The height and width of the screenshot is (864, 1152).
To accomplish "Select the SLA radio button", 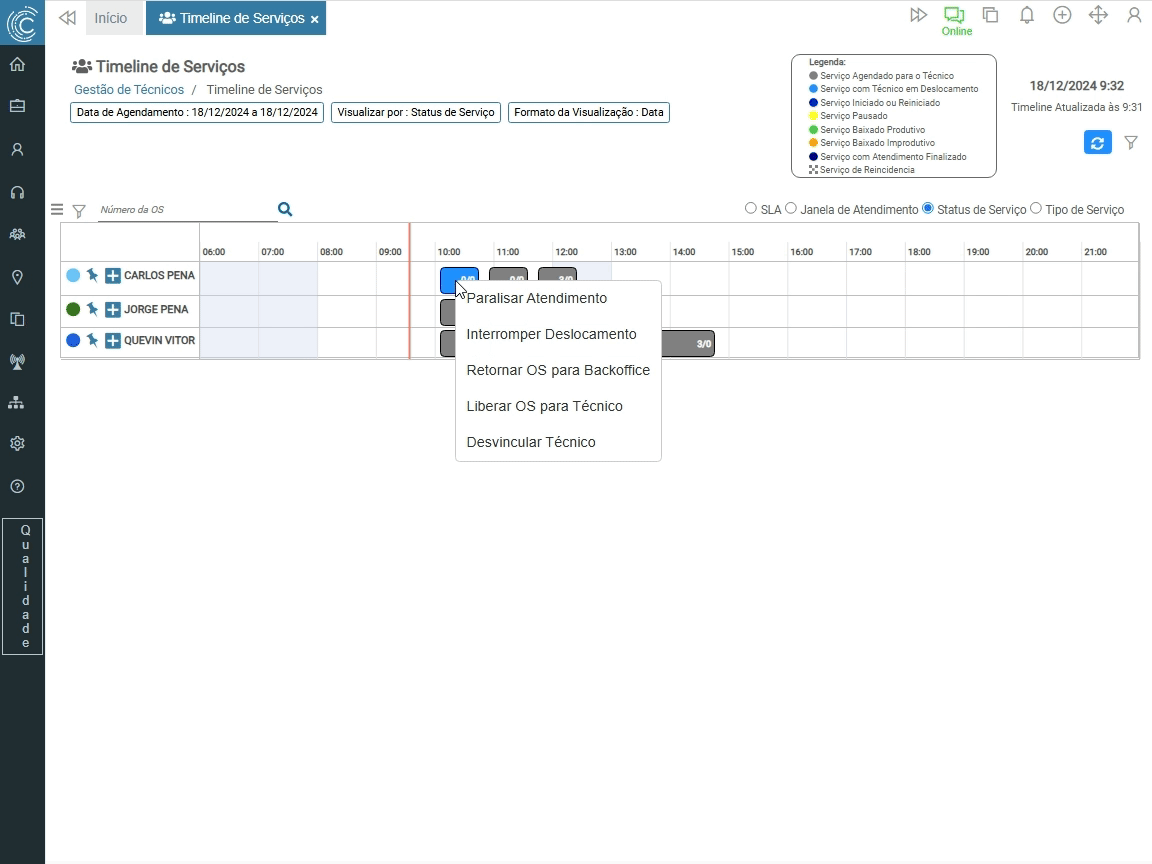I will (x=751, y=209).
